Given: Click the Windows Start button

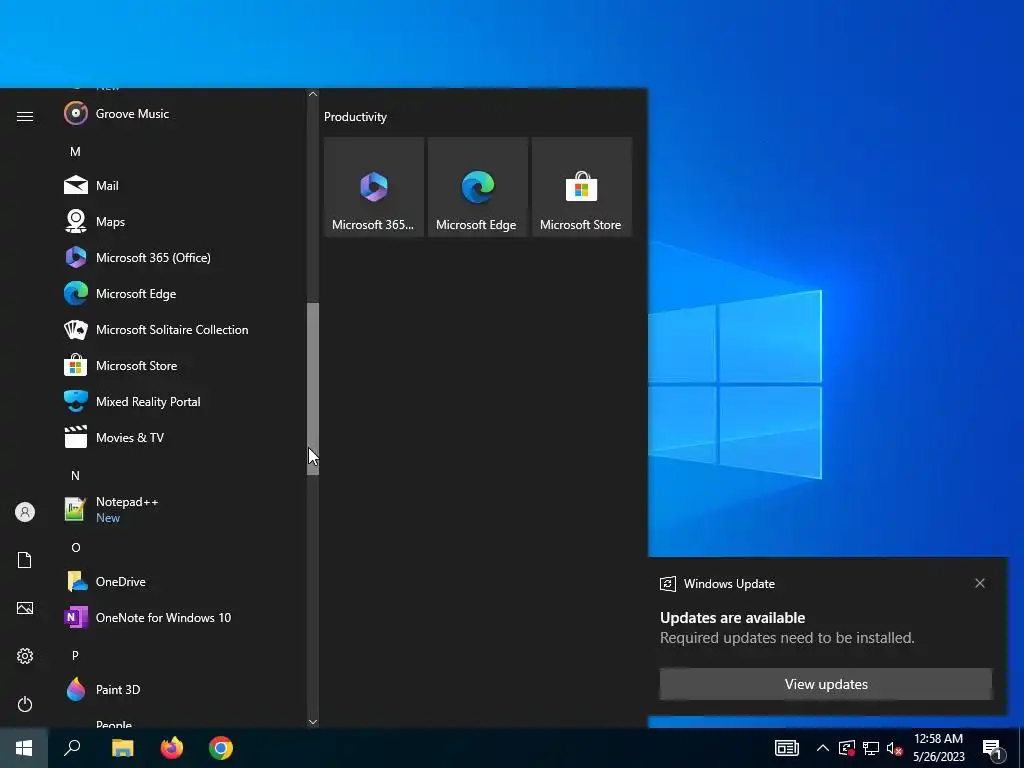Looking at the screenshot, I should click(24, 748).
